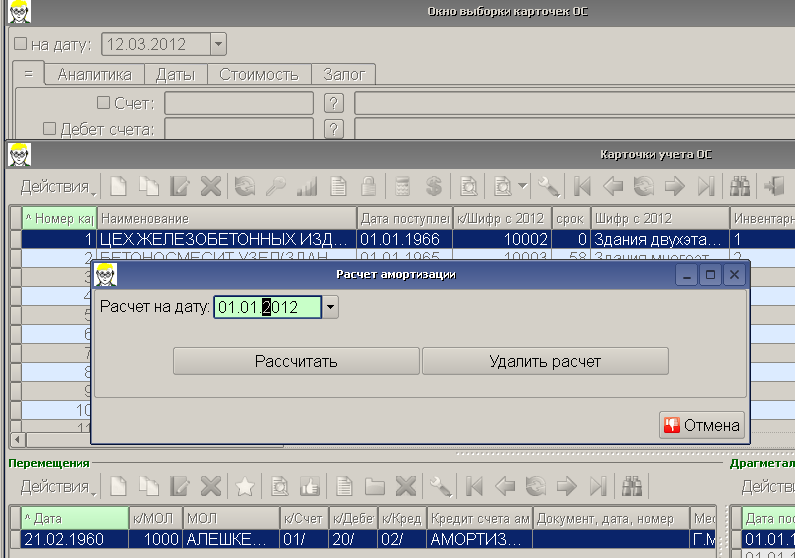
Task: Click the red X delete icon in Карточки toolbar
Action: coord(210,186)
